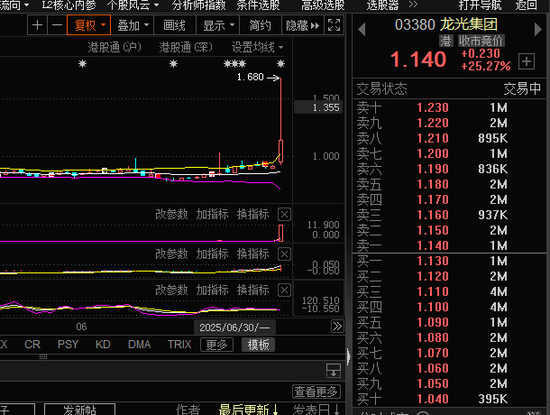Click 改参数 in first indicator panel

[x=172, y=214]
